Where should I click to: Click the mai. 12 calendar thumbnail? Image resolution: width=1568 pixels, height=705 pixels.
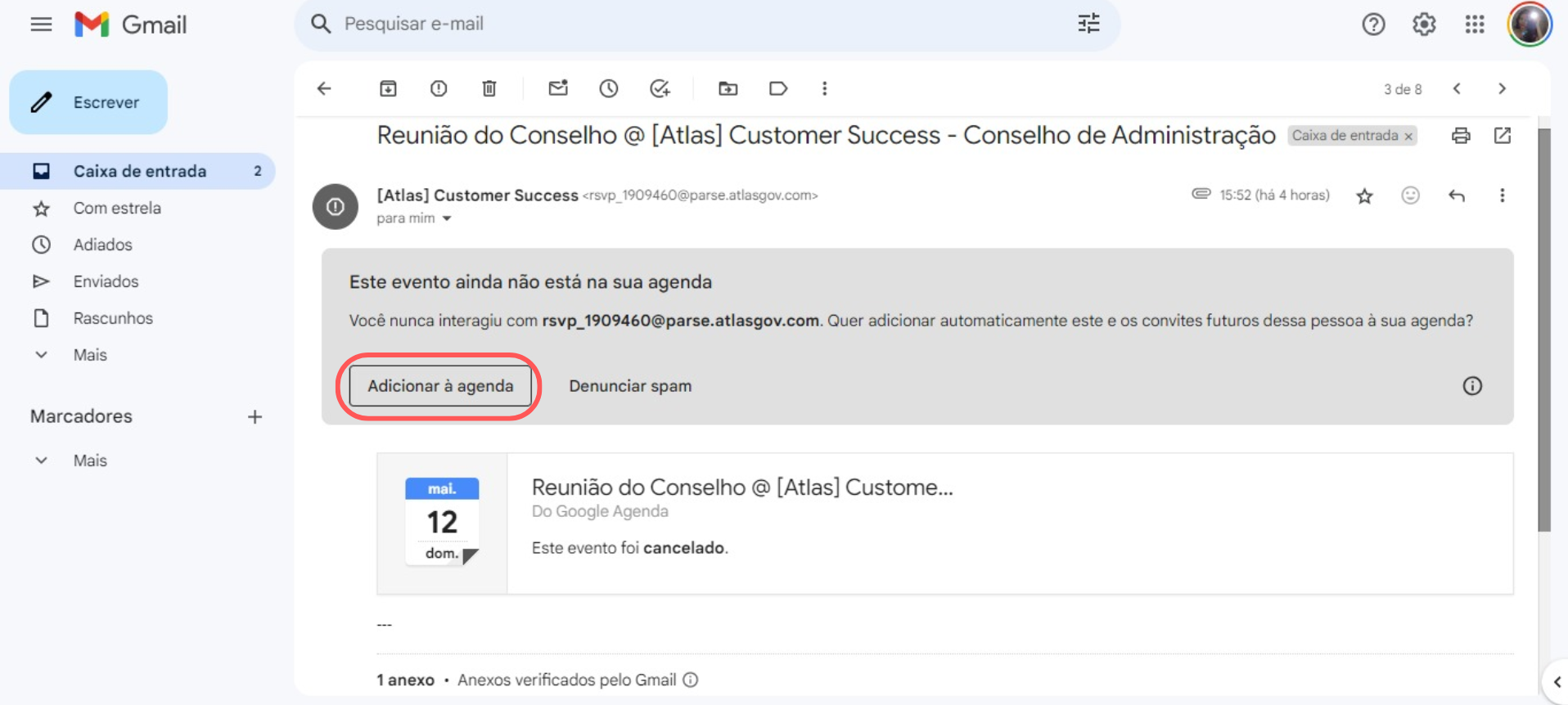[442, 522]
